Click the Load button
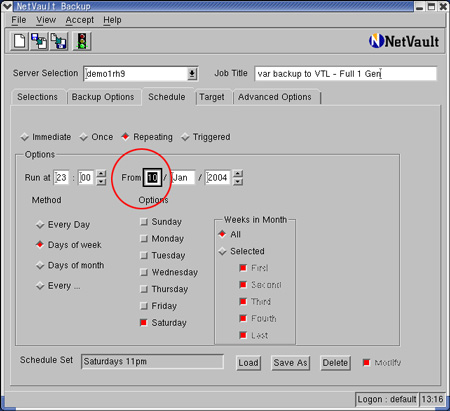 tap(248, 363)
